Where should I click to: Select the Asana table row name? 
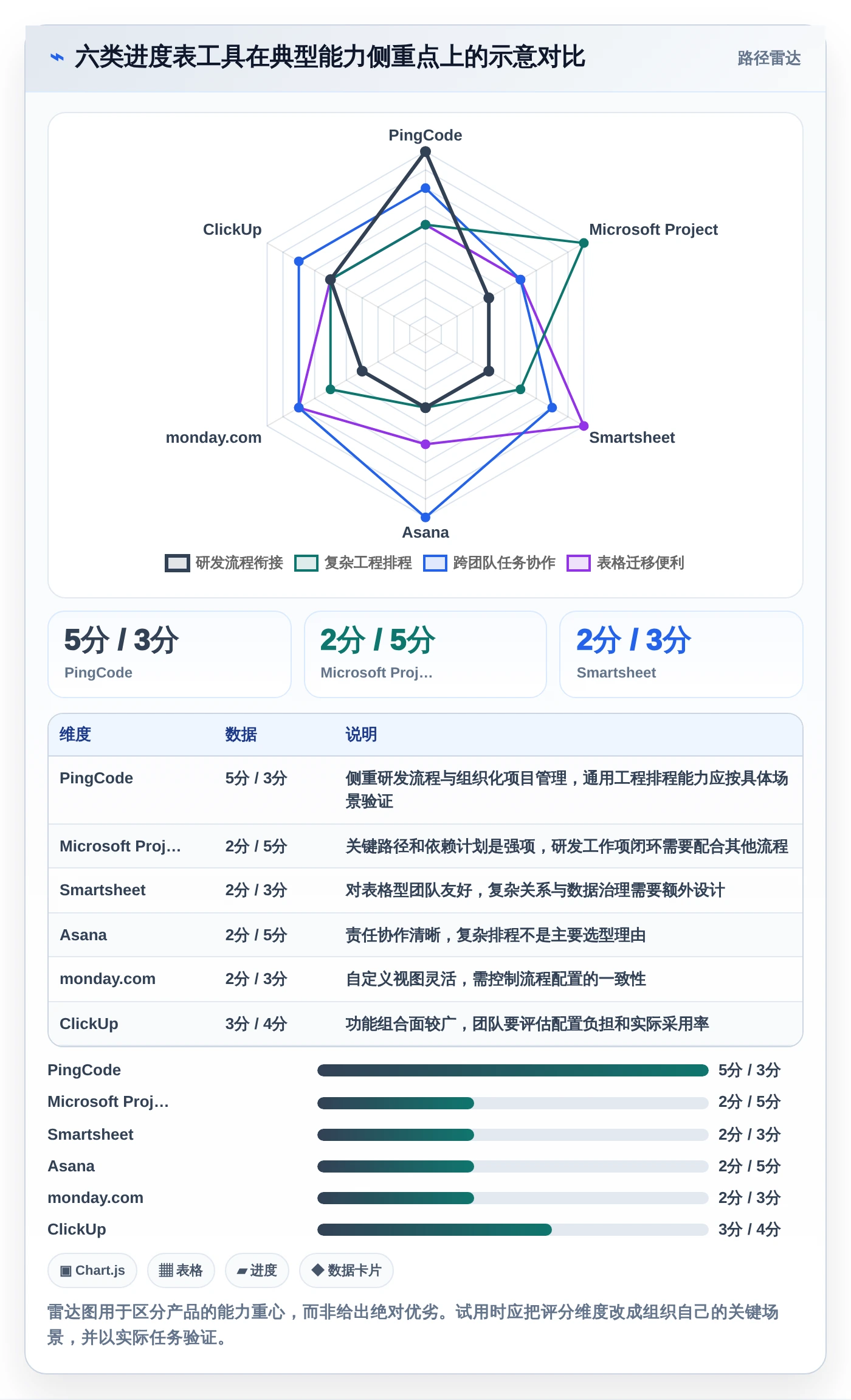pyautogui.click(x=83, y=935)
